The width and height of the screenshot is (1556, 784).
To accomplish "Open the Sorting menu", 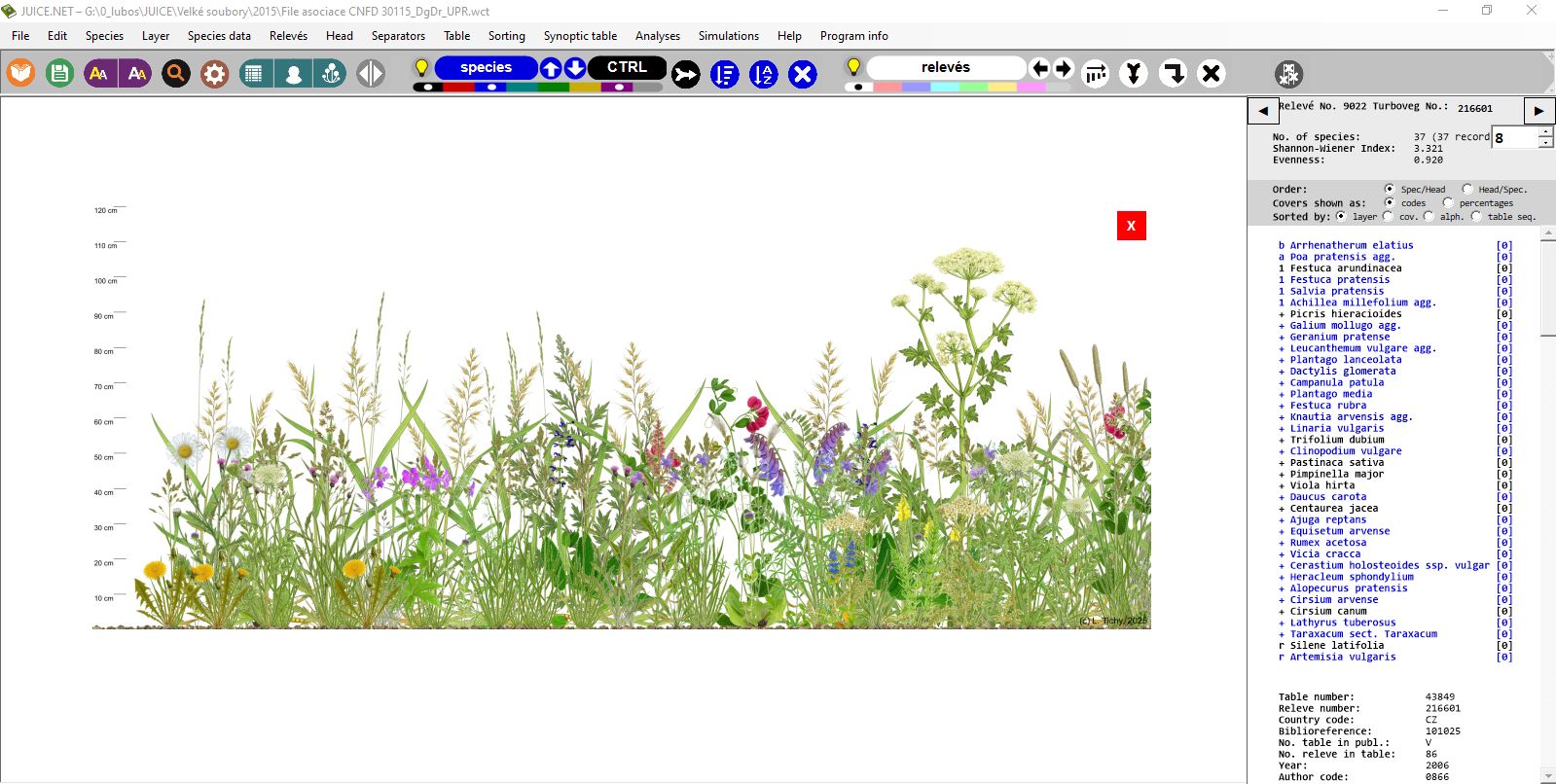I will [x=506, y=36].
